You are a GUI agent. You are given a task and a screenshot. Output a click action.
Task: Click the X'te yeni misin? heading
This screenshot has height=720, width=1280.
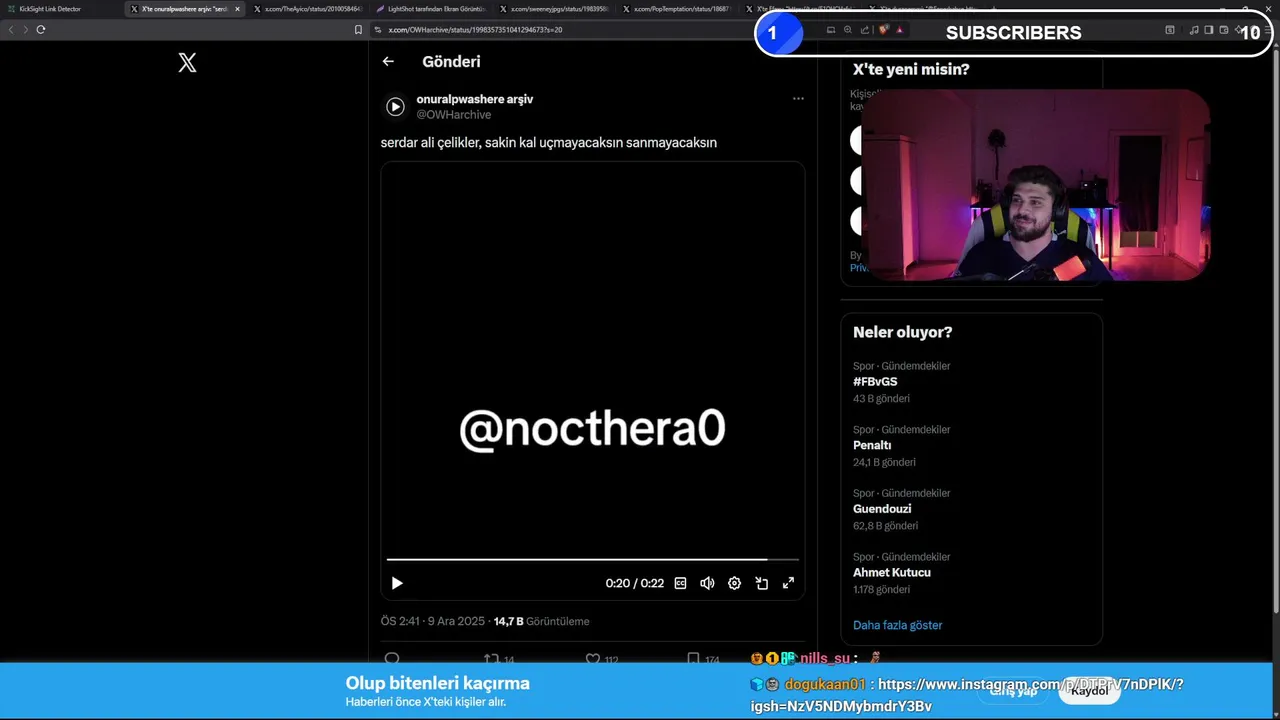coord(911,69)
